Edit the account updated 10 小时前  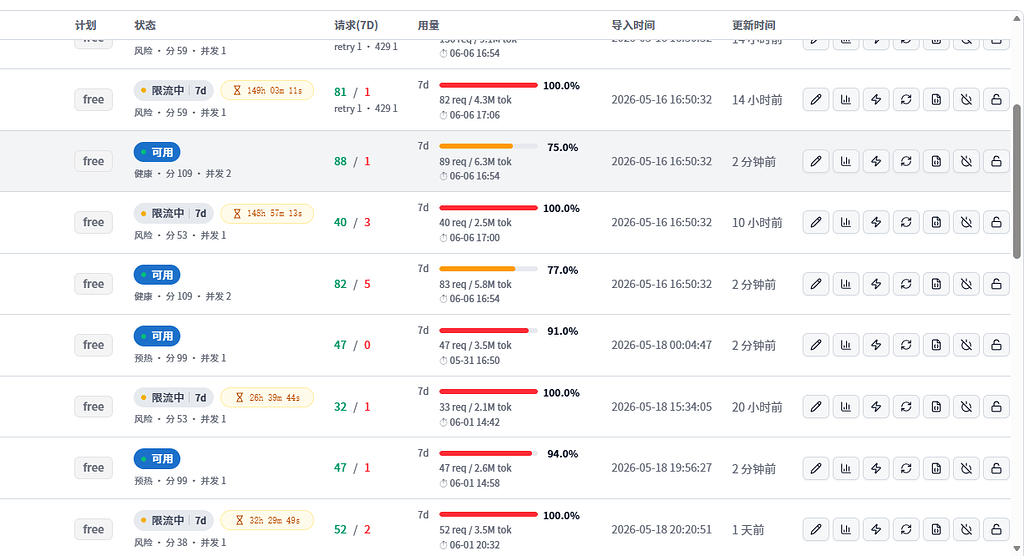[x=816, y=222]
